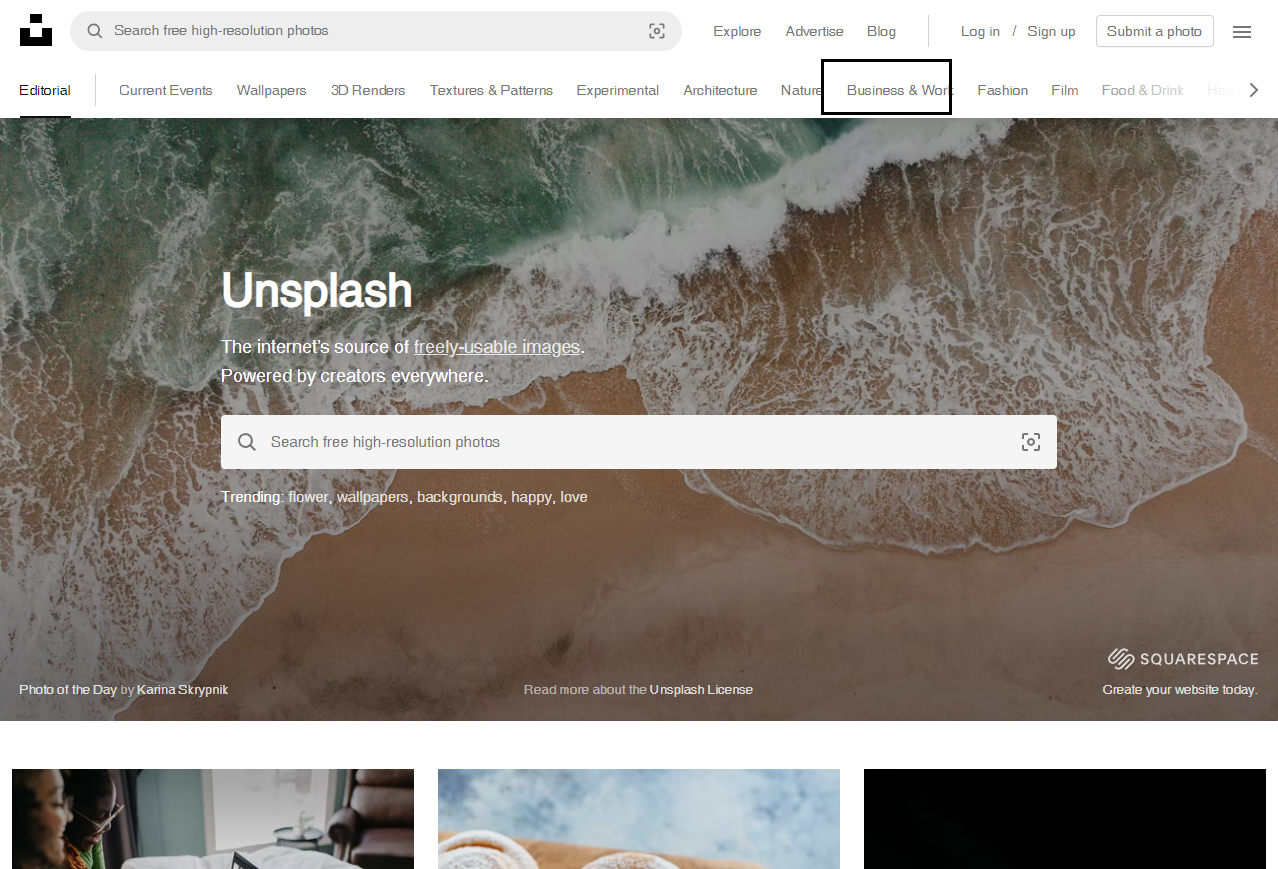Click the Submit a photo button
The height and width of the screenshot is (869, 1278).
1154,31
